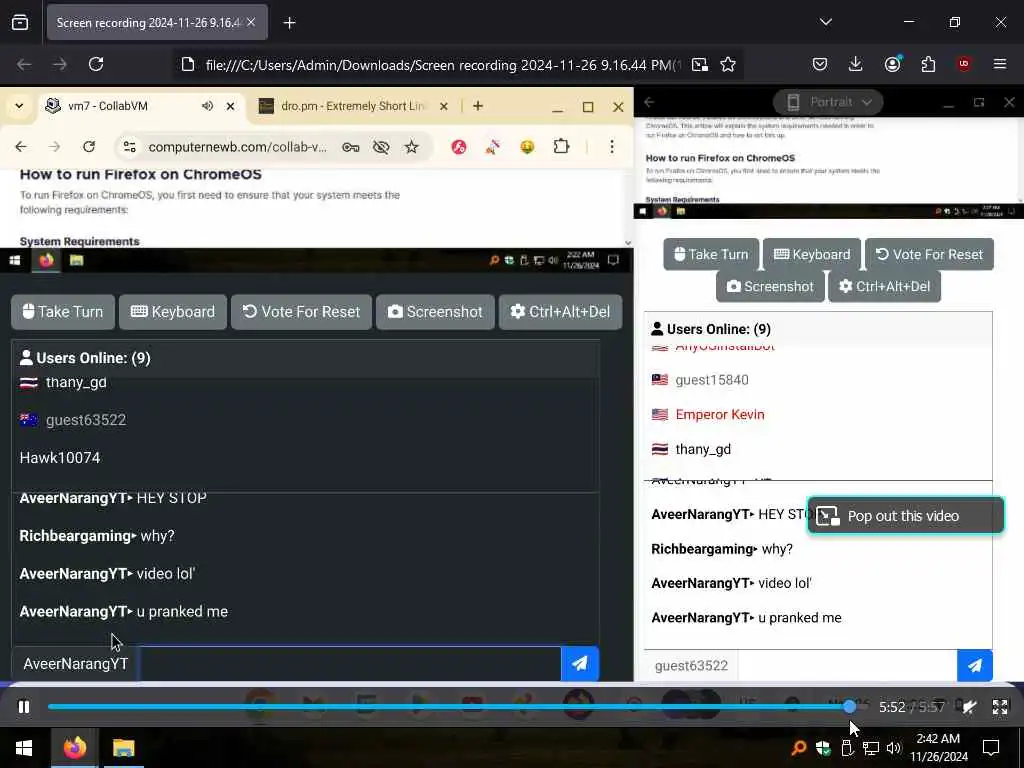The width and height of the screenshot is (1024, 768).
Task: Close the Screen recording tab in Firefox
Action: coord(251,23)
